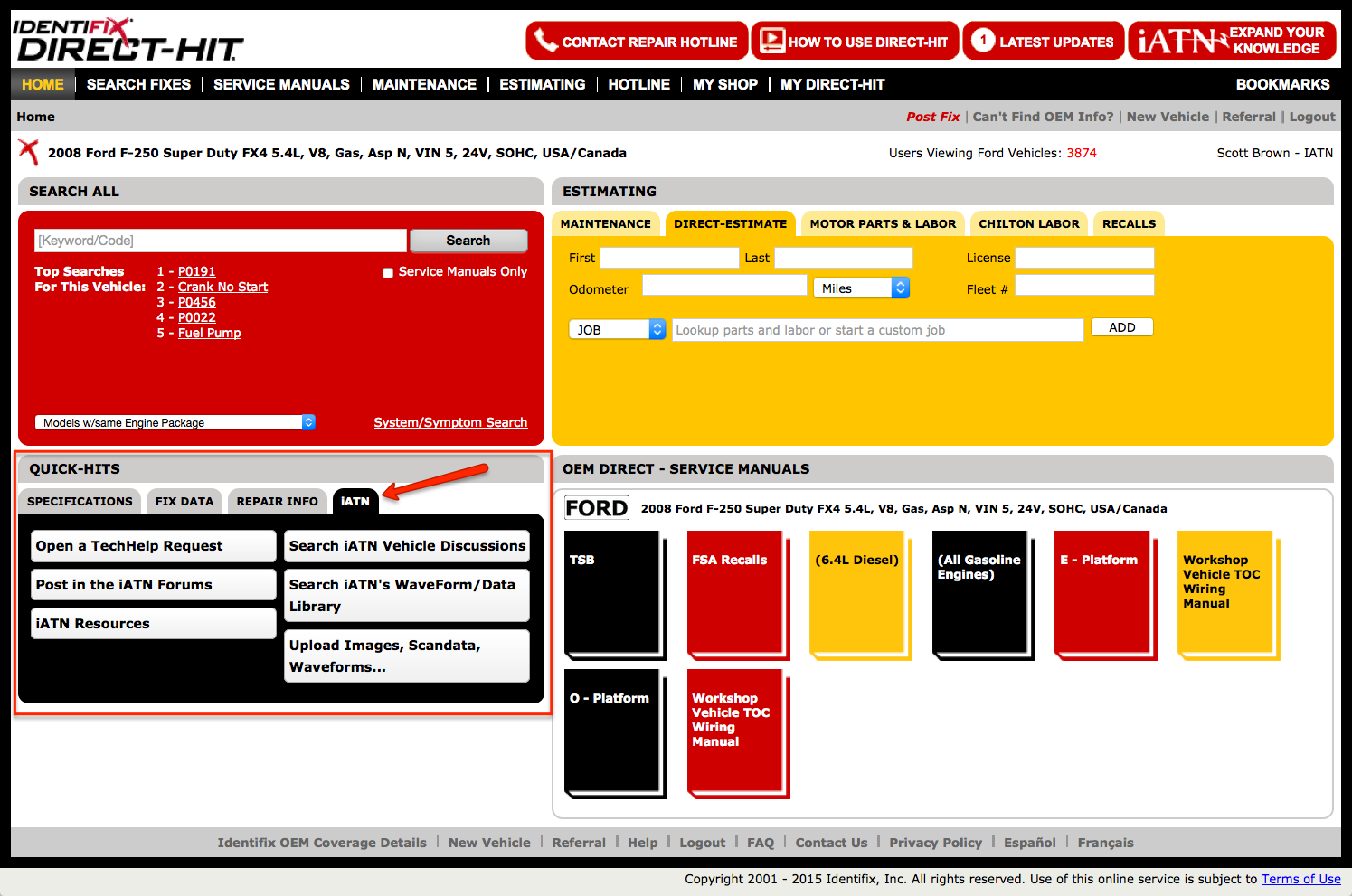The height and width of the screenshot is (896, 1352).
Task: Open the Service Manuals menu item
Action: coord(281,84)
